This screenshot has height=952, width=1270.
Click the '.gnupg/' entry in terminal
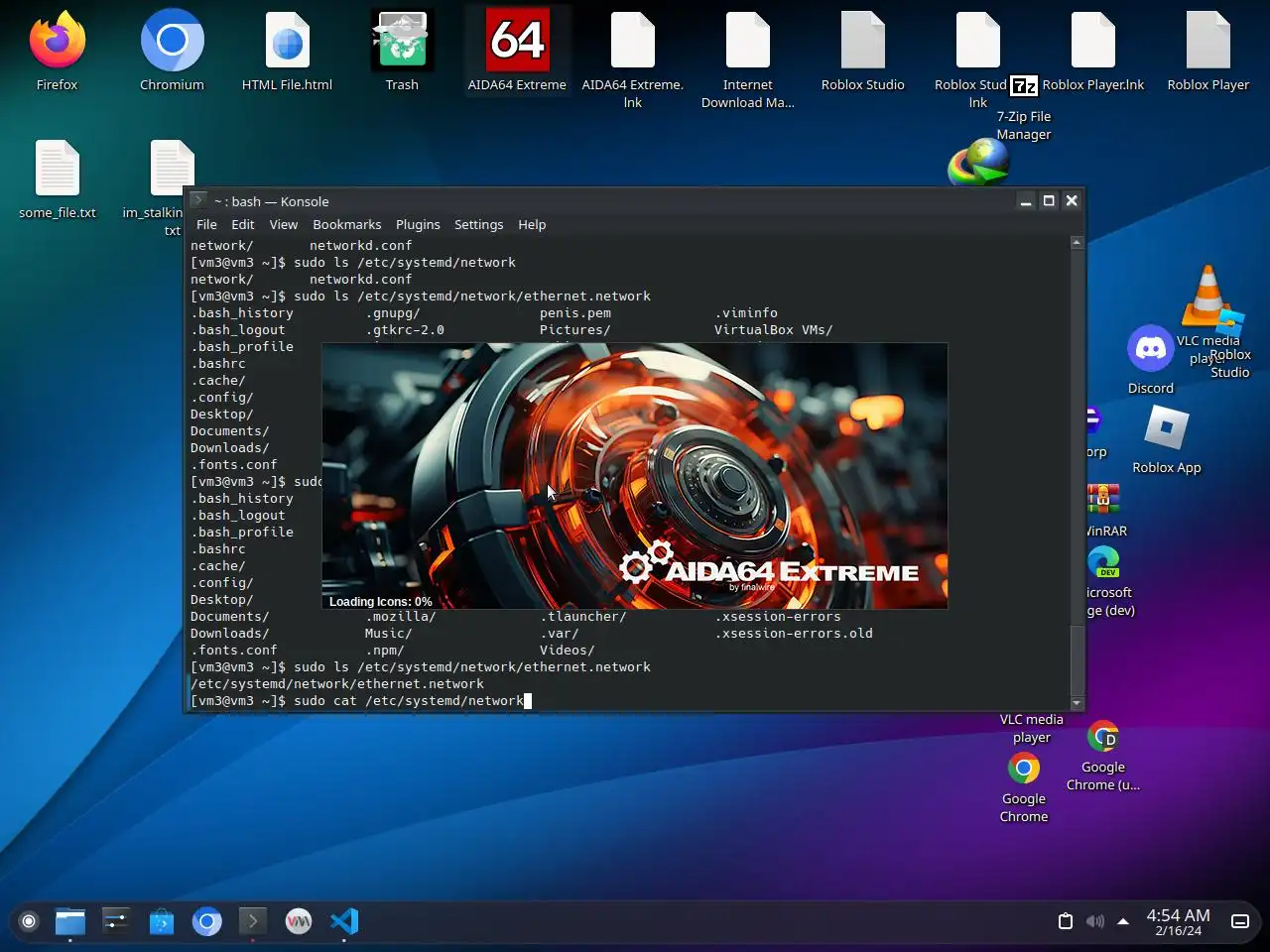click(393, 312)
